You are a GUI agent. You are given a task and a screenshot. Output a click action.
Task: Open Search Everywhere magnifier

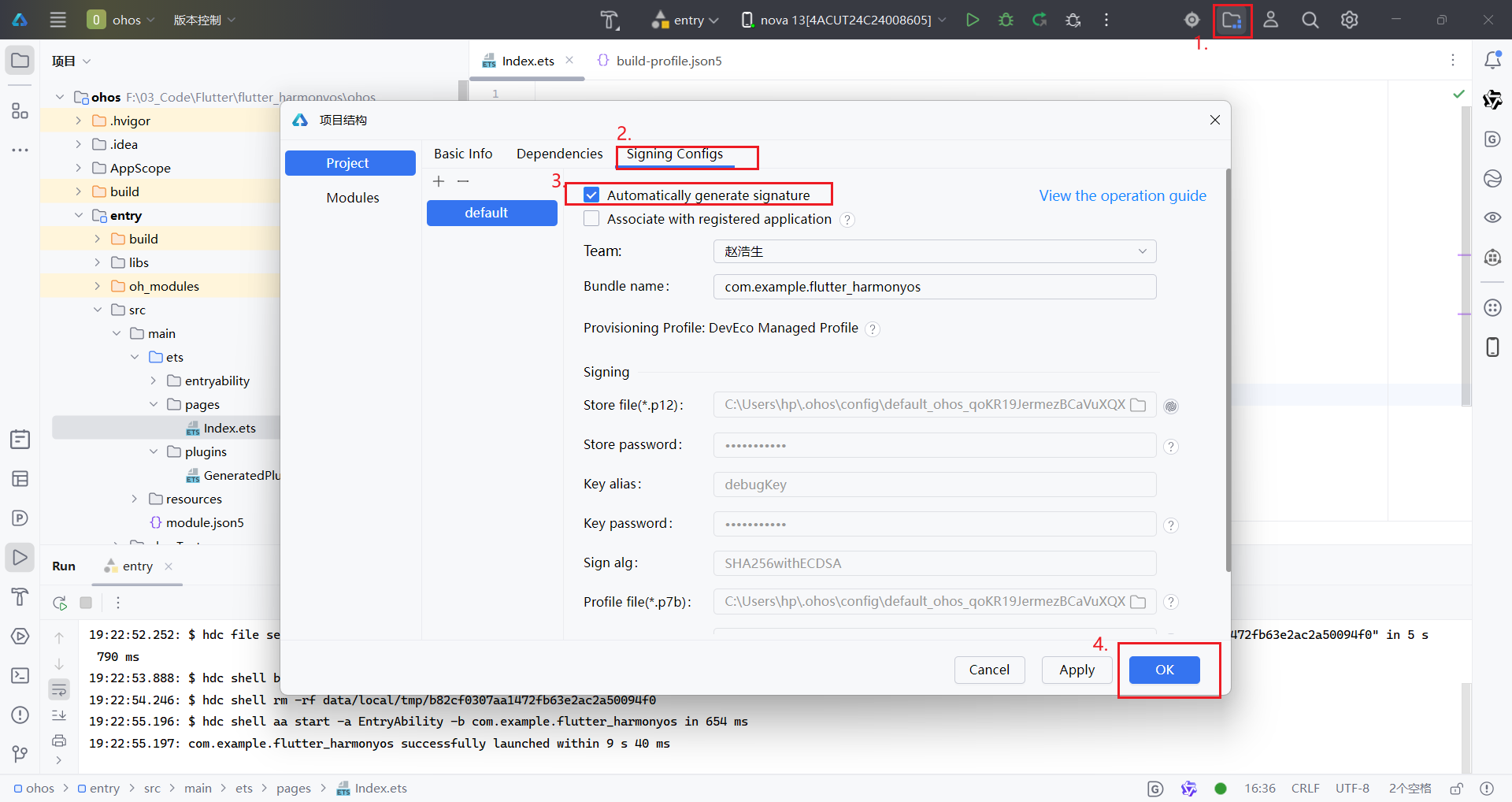(1310, 20)
